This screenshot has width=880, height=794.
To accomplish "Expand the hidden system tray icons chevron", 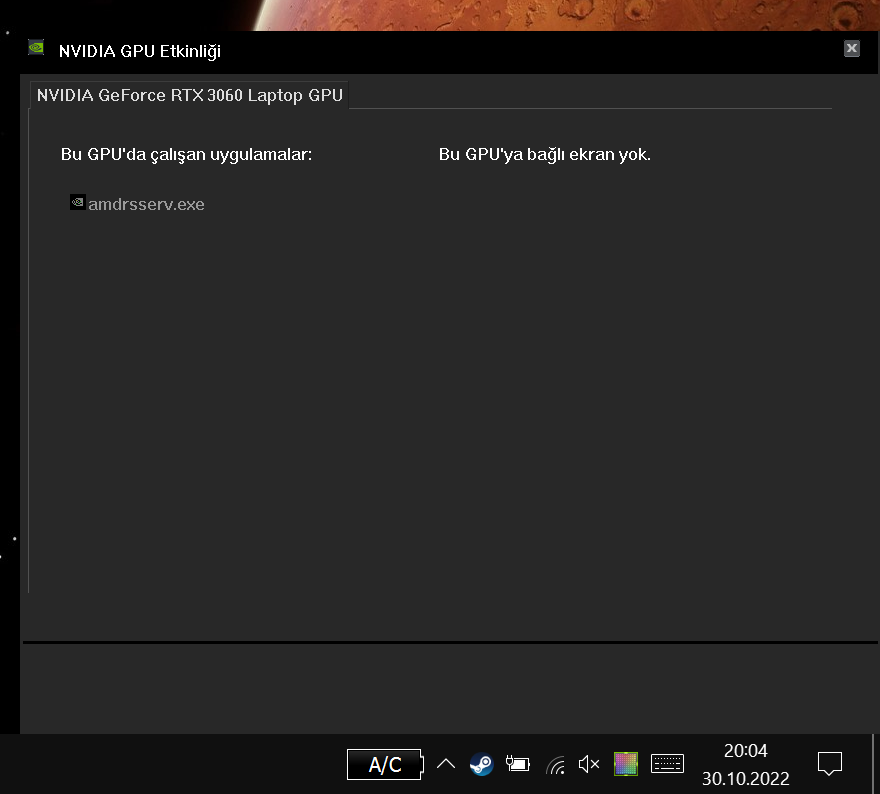I will tap(446, 764).
